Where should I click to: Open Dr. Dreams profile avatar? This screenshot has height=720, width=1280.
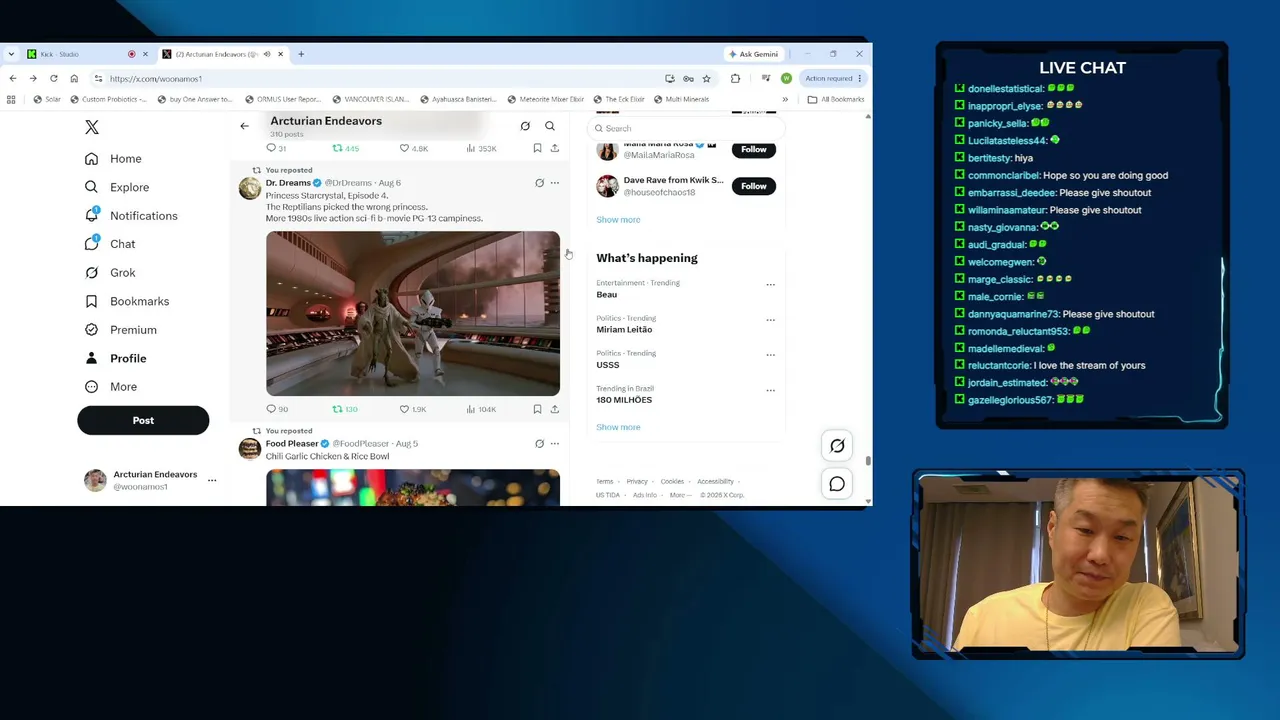coord(250,188)
